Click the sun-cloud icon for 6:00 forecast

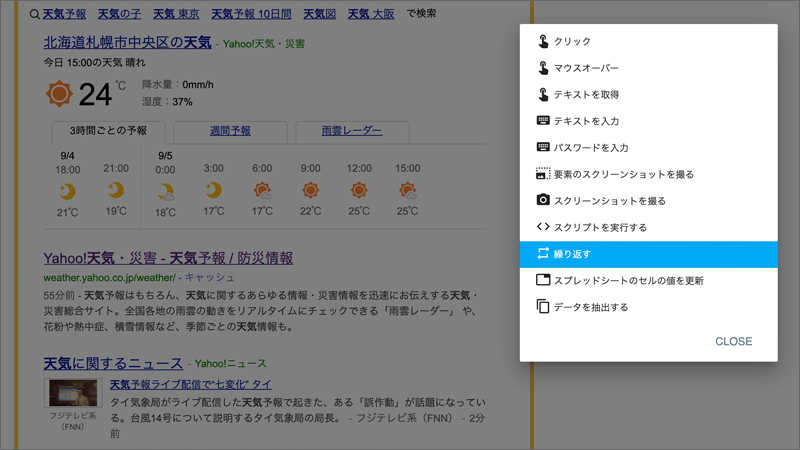click(262, 191)
